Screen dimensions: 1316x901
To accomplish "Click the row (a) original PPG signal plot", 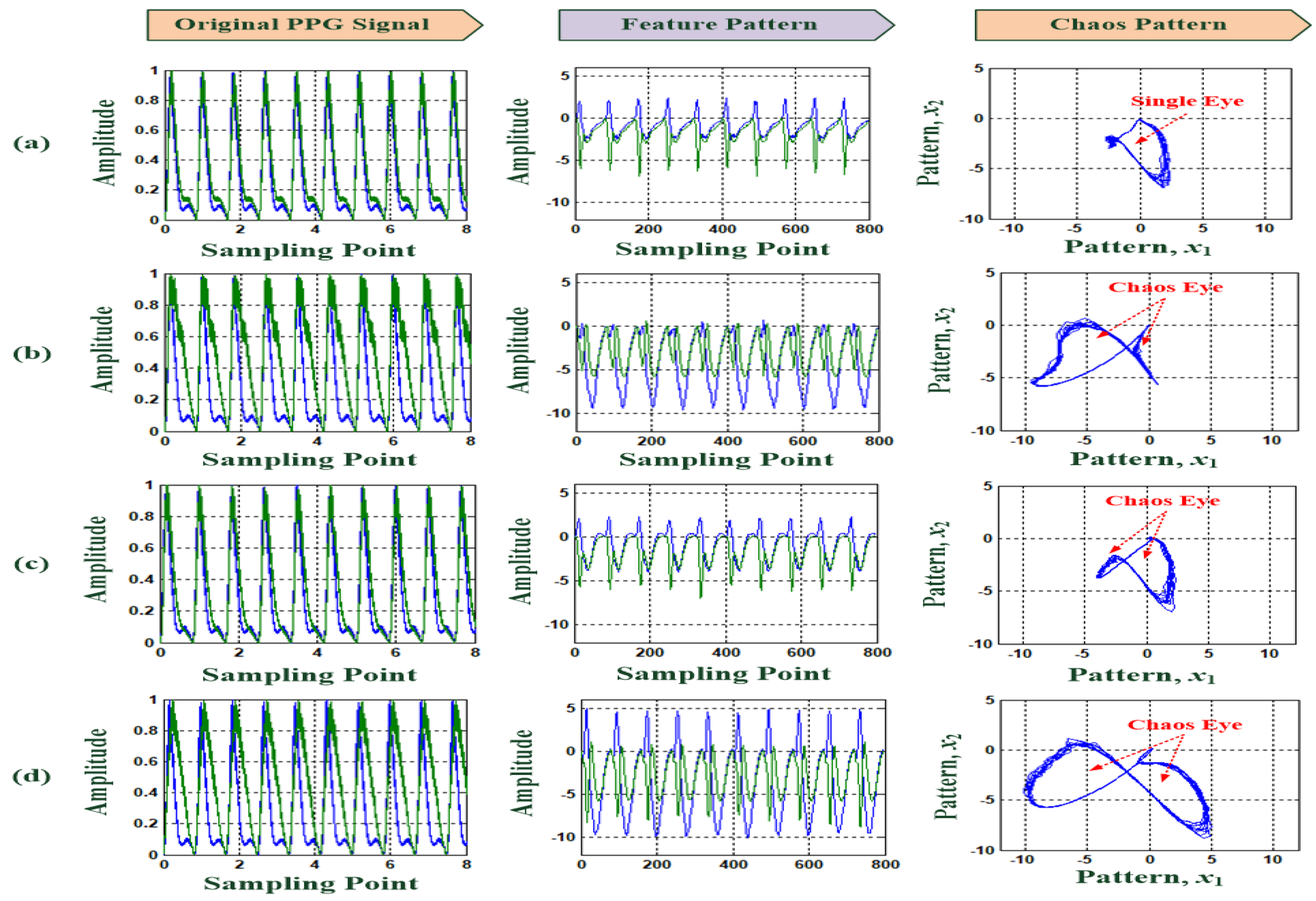I will pyautogui.click(x=316, y=145).
